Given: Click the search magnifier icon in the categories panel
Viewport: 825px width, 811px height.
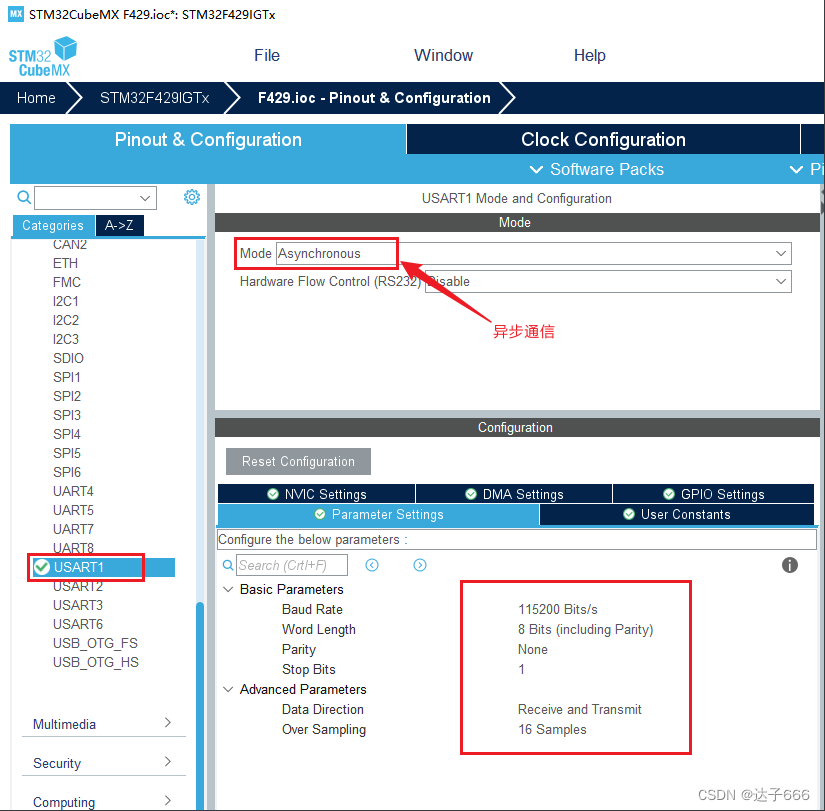Looking at the screenshot, I should point(24,197).
